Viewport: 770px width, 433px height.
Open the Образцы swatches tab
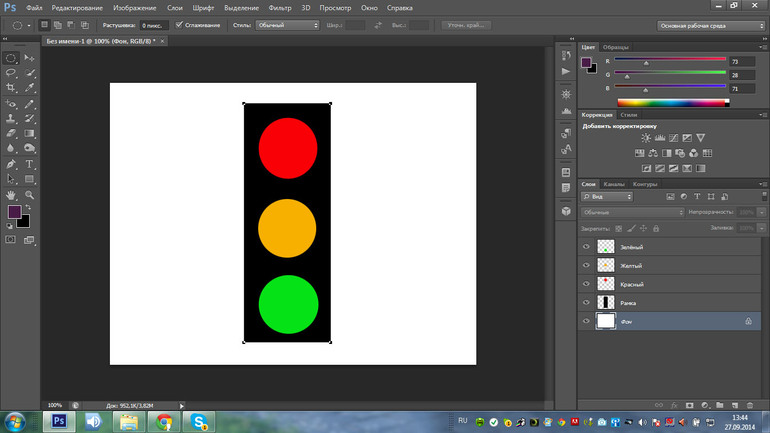616,47
